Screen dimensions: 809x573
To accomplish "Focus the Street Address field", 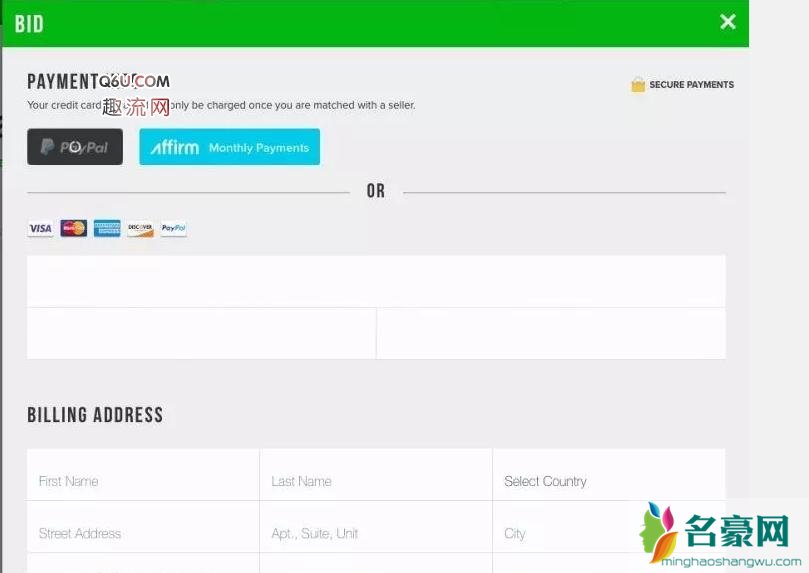I will pyautogui.click(x=143, y=533).
